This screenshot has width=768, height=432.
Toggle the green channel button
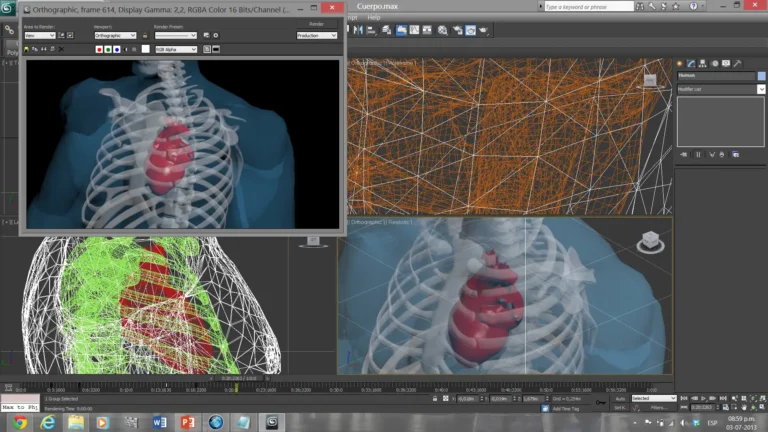click(x=108, y=49)
